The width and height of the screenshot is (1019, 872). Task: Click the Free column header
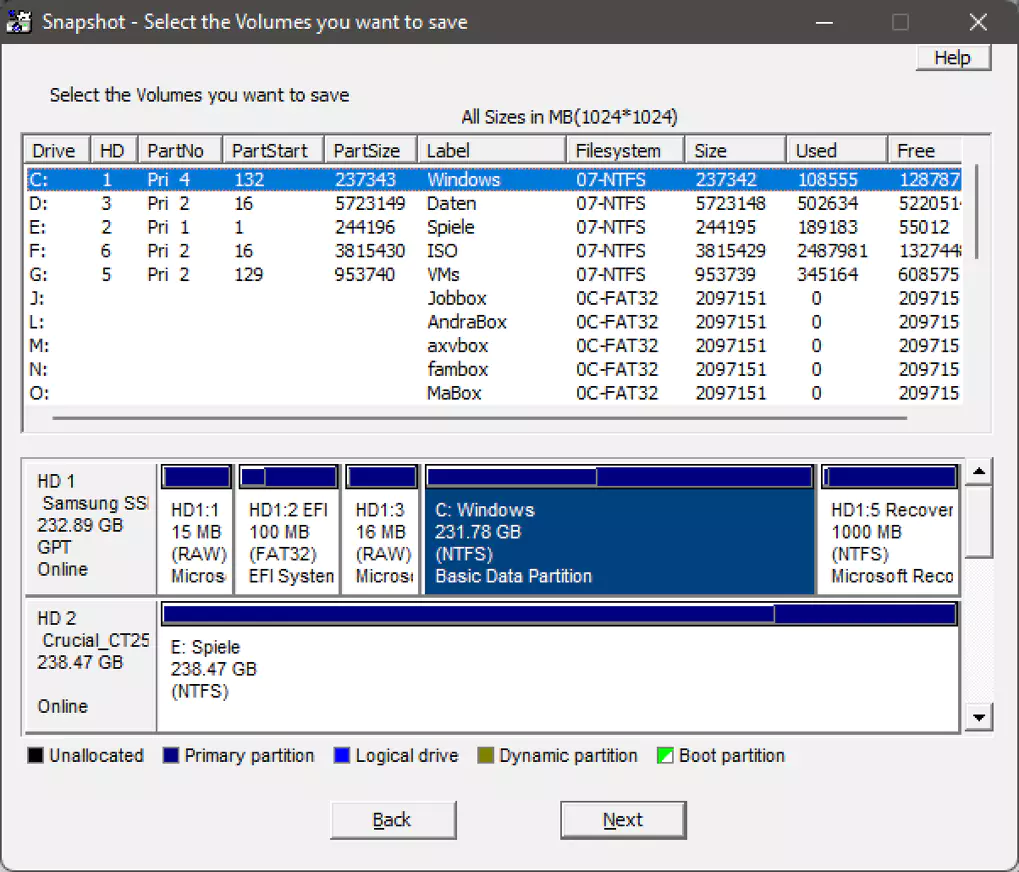pos(925,151)
